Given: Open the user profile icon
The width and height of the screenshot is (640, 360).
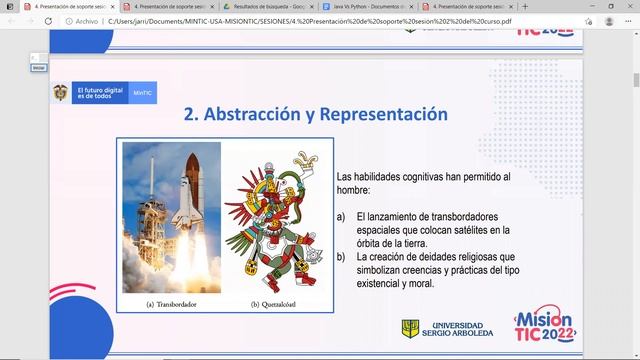Looking at the screenshot, I should click(609, 22).
